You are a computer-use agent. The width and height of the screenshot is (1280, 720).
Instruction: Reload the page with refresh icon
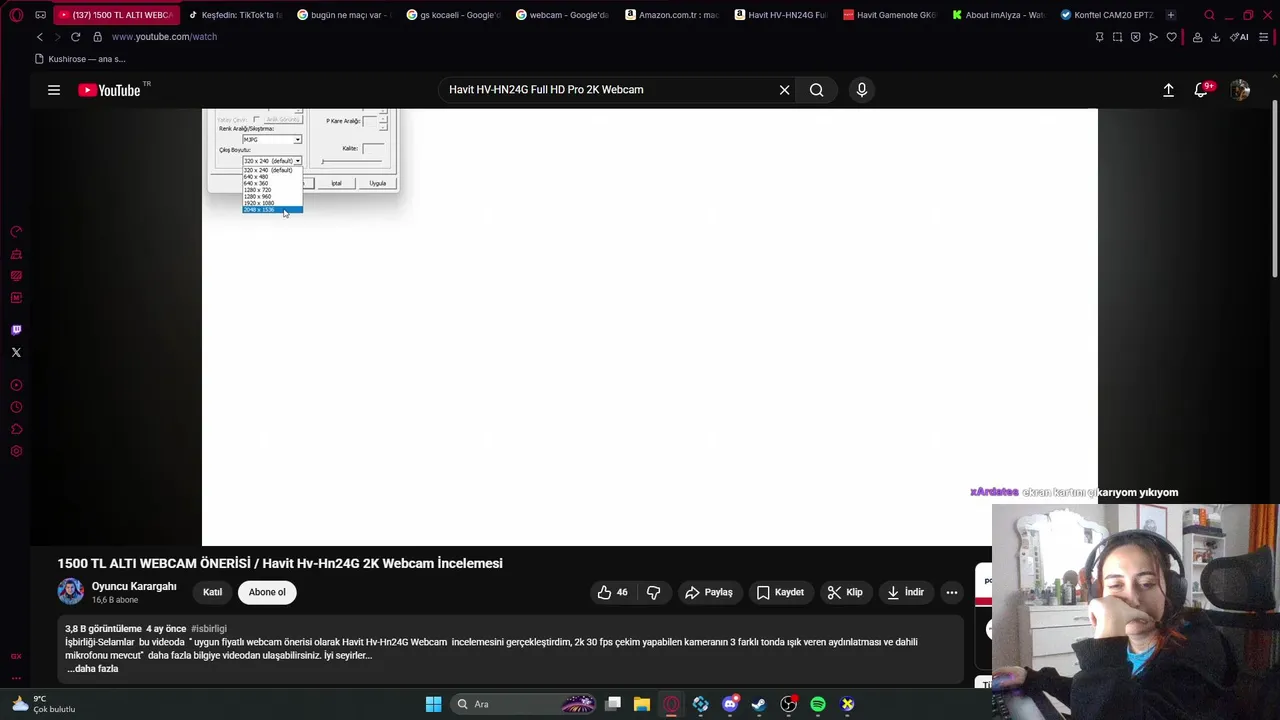75,37
